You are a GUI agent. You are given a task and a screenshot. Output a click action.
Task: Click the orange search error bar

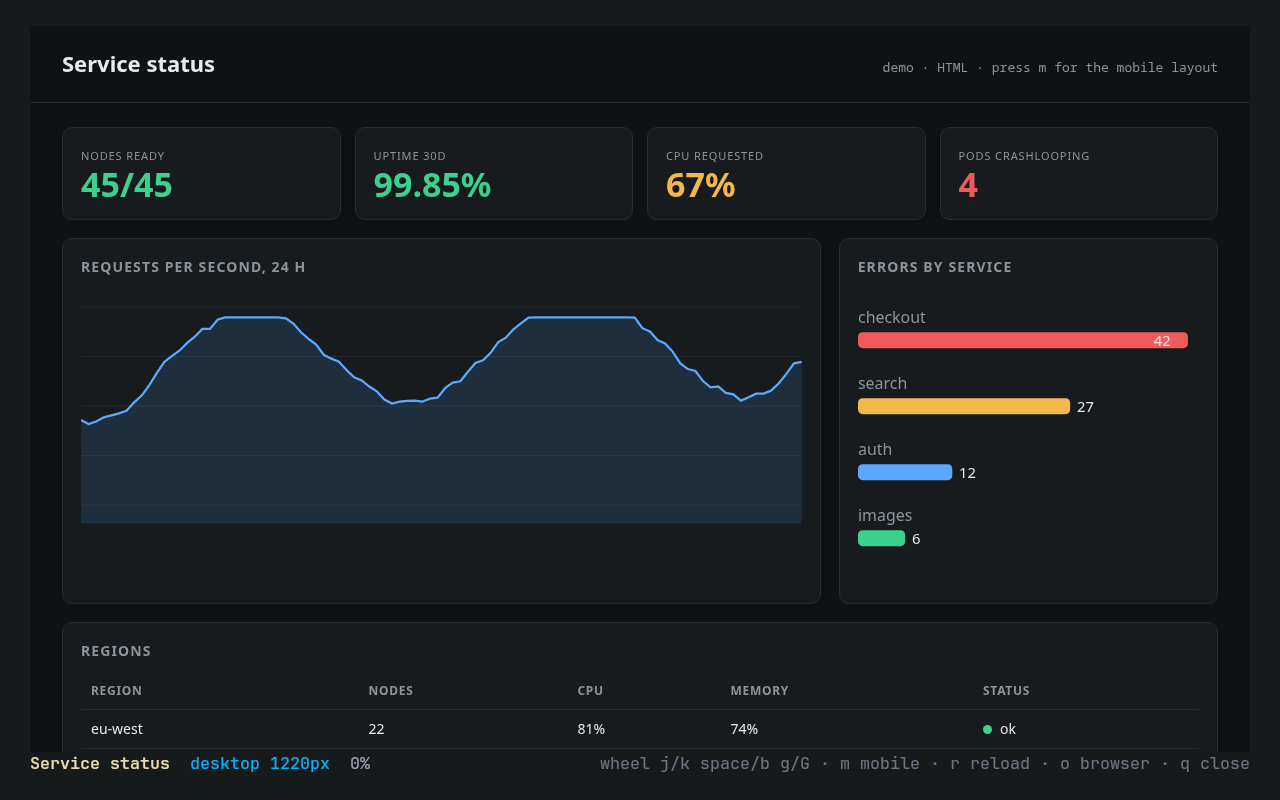(964, 406)
